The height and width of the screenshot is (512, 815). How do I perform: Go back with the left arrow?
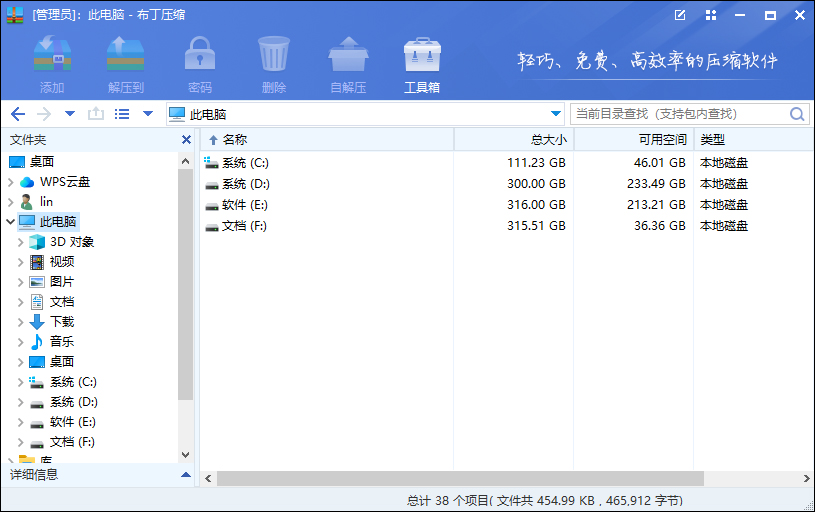pos(18,114)
